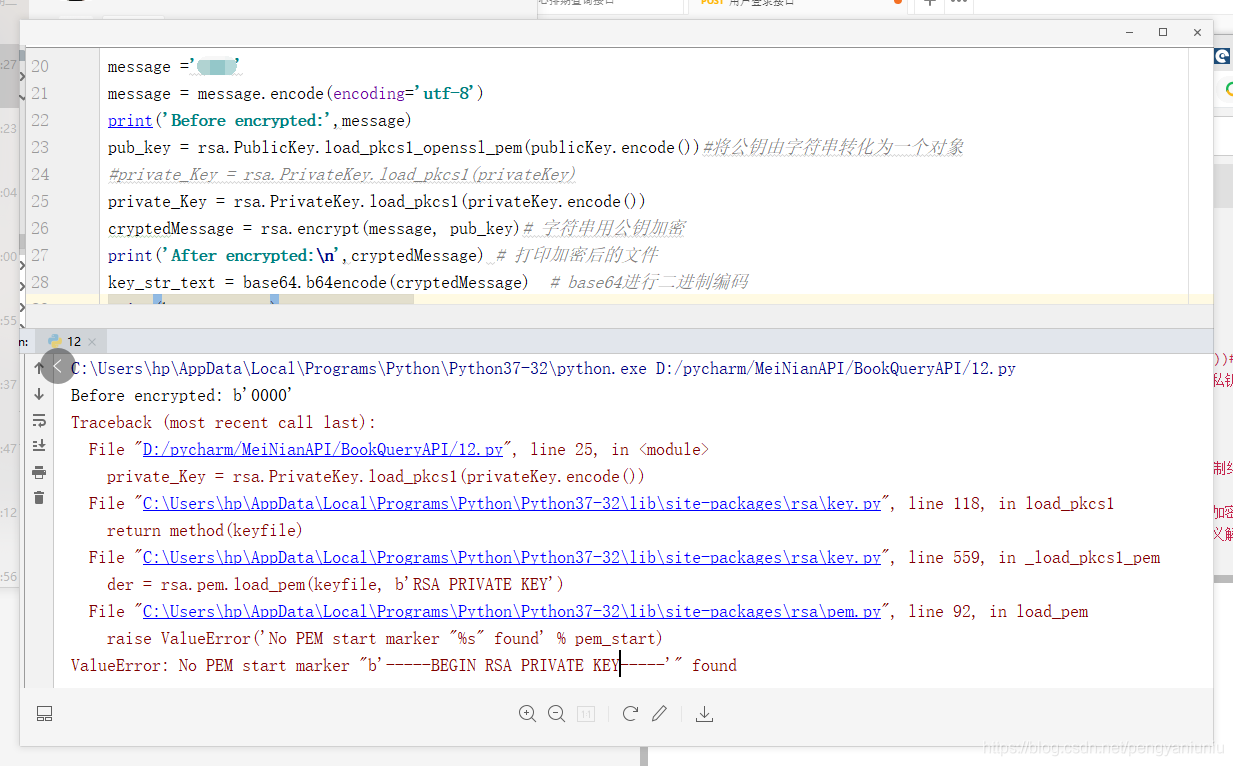
Task: Open the pencil annotation tool
Action: coord(659,713)
